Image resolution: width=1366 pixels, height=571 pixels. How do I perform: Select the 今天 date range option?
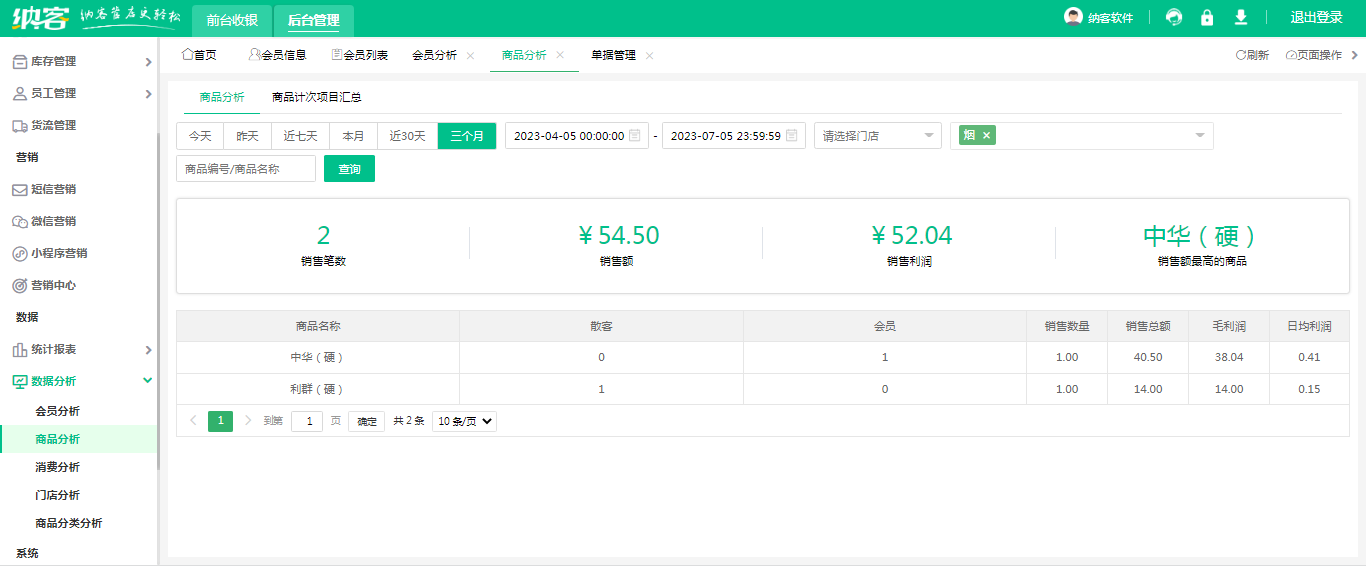click(200, 136)
